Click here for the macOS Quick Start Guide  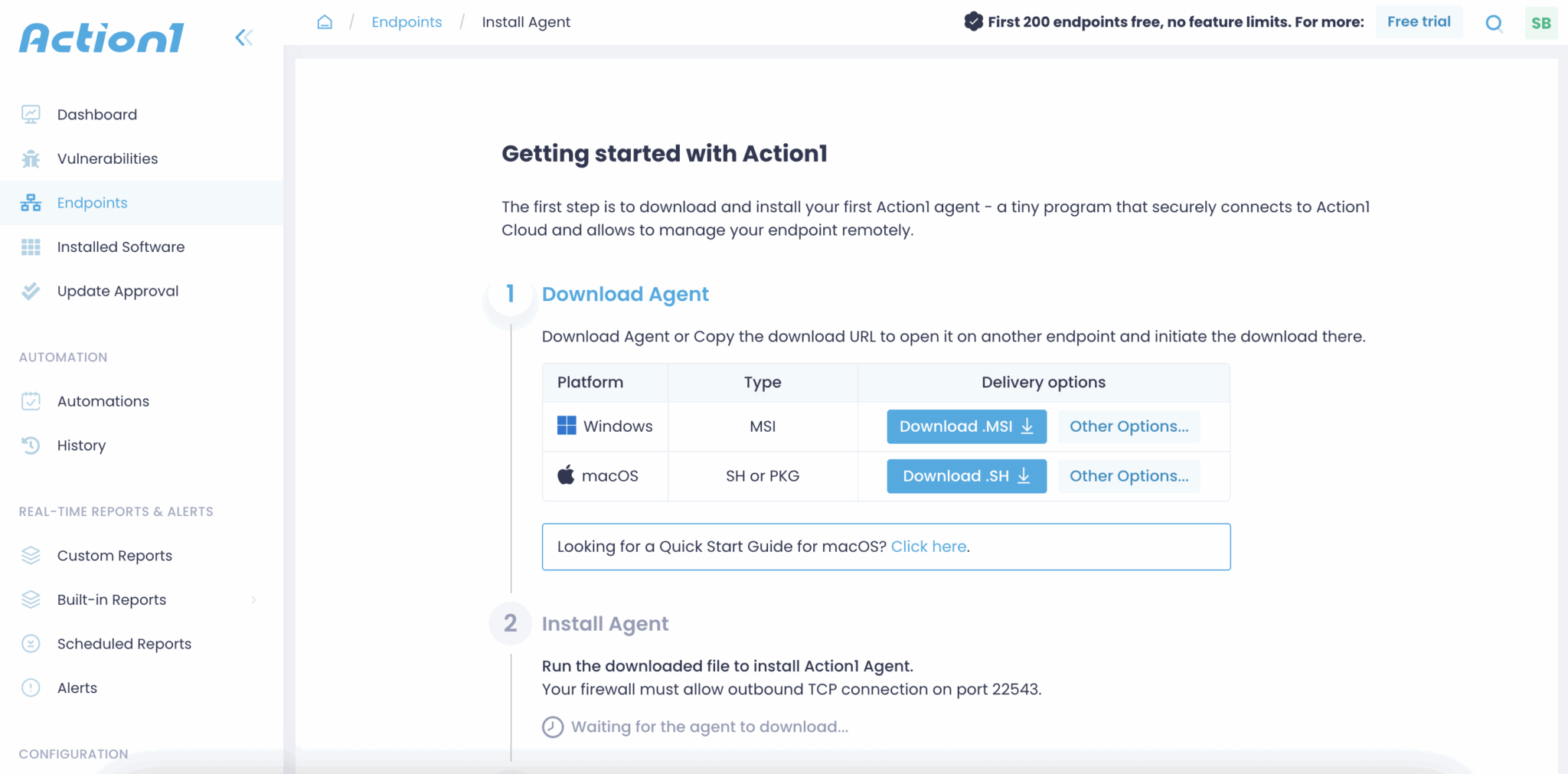pos(927,546)
